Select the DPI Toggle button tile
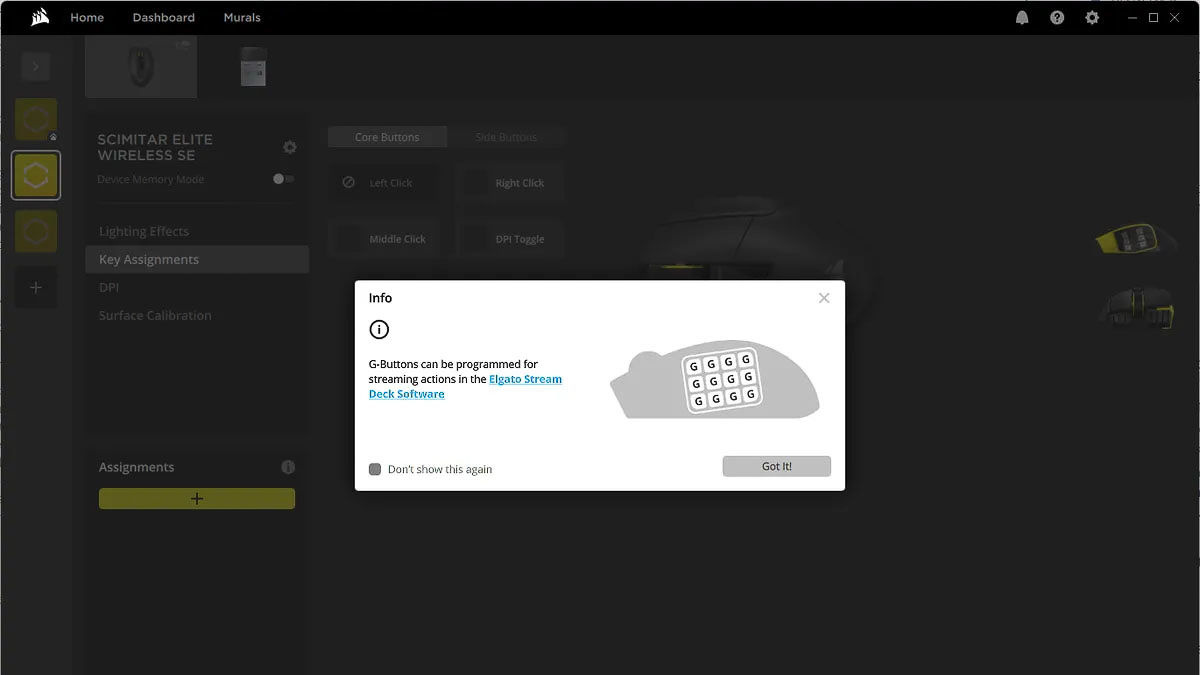The height and width of the screenshot is (675, 1200). pos(512,239)
